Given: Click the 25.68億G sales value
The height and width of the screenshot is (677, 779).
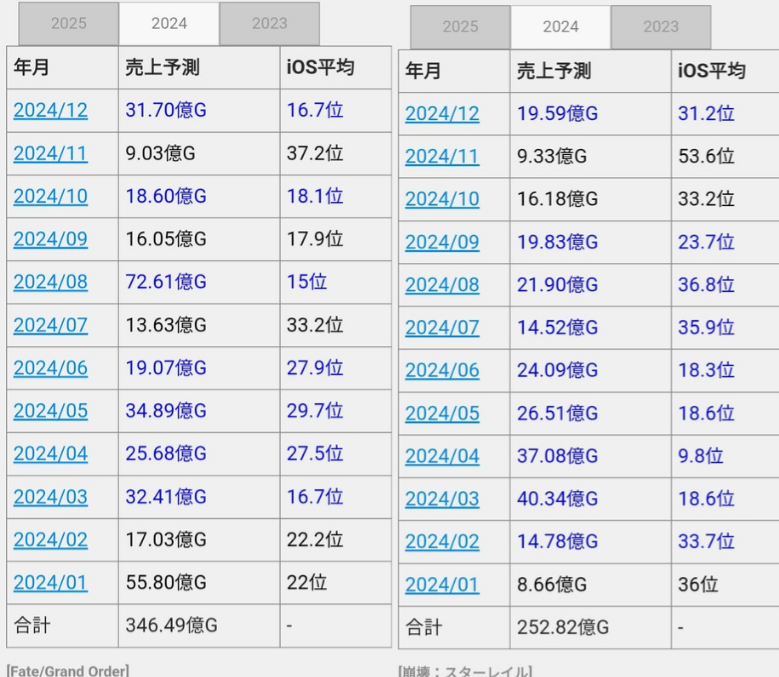Looking at the screenshot, I should click(x=166, y=453).
